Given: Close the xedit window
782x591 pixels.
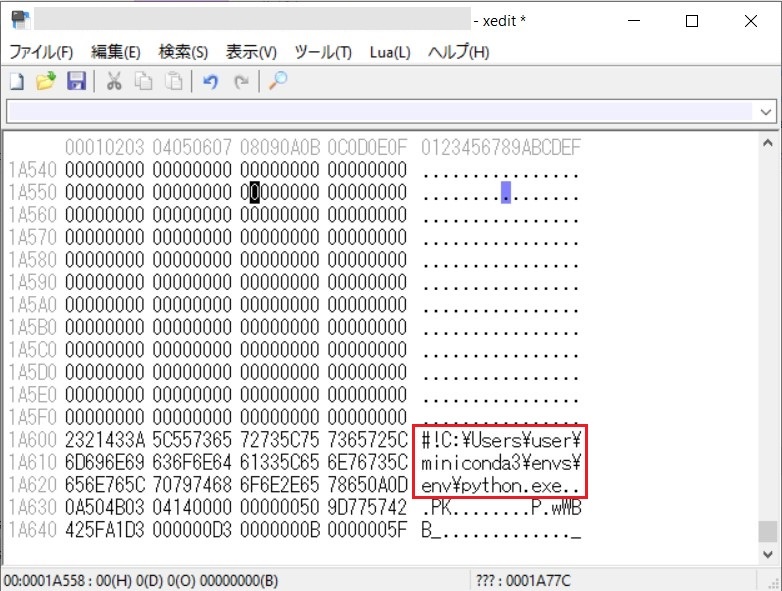Looking at the screenshot, I should pos(751,21).
